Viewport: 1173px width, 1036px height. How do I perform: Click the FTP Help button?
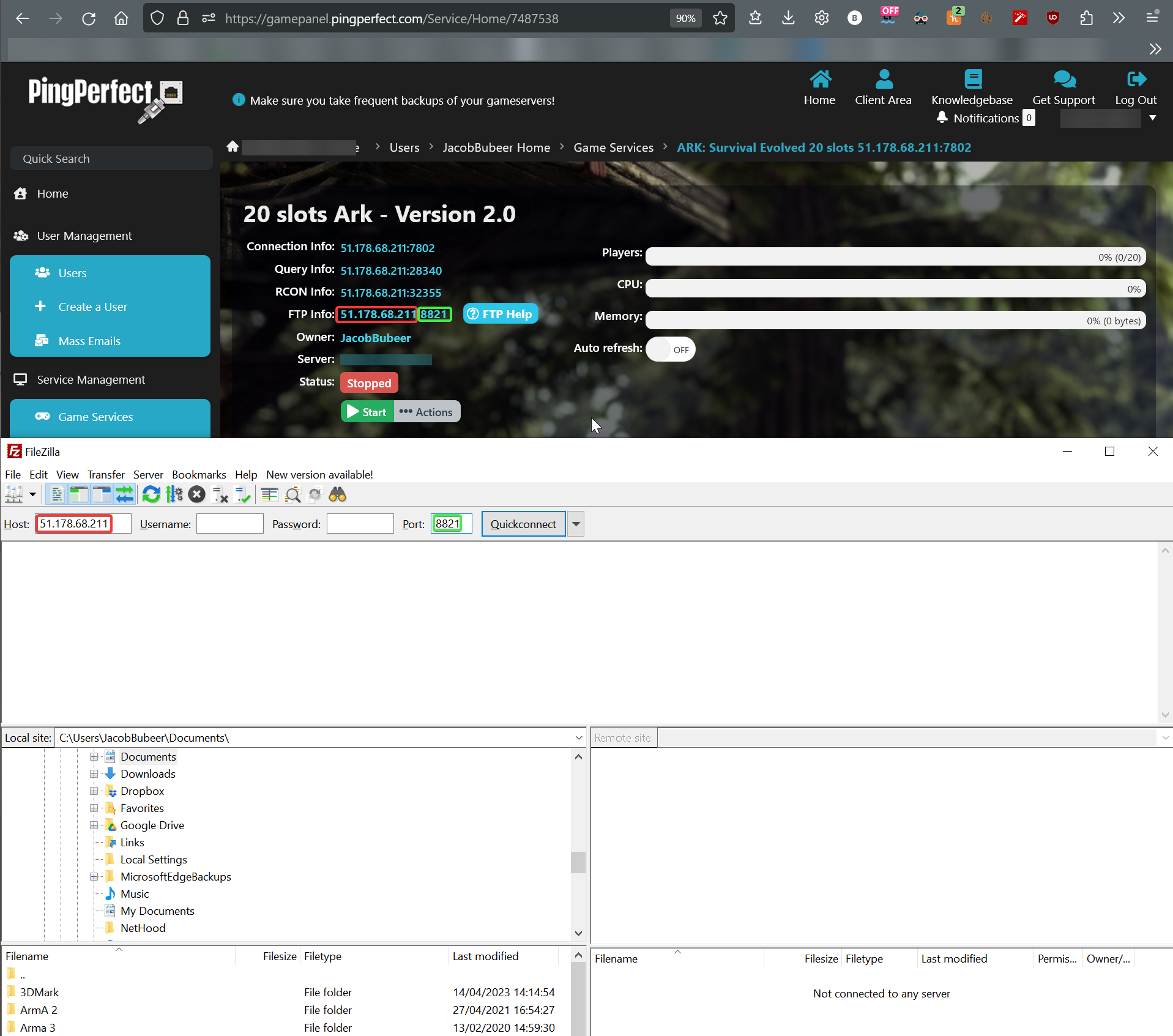click(501, 314)
